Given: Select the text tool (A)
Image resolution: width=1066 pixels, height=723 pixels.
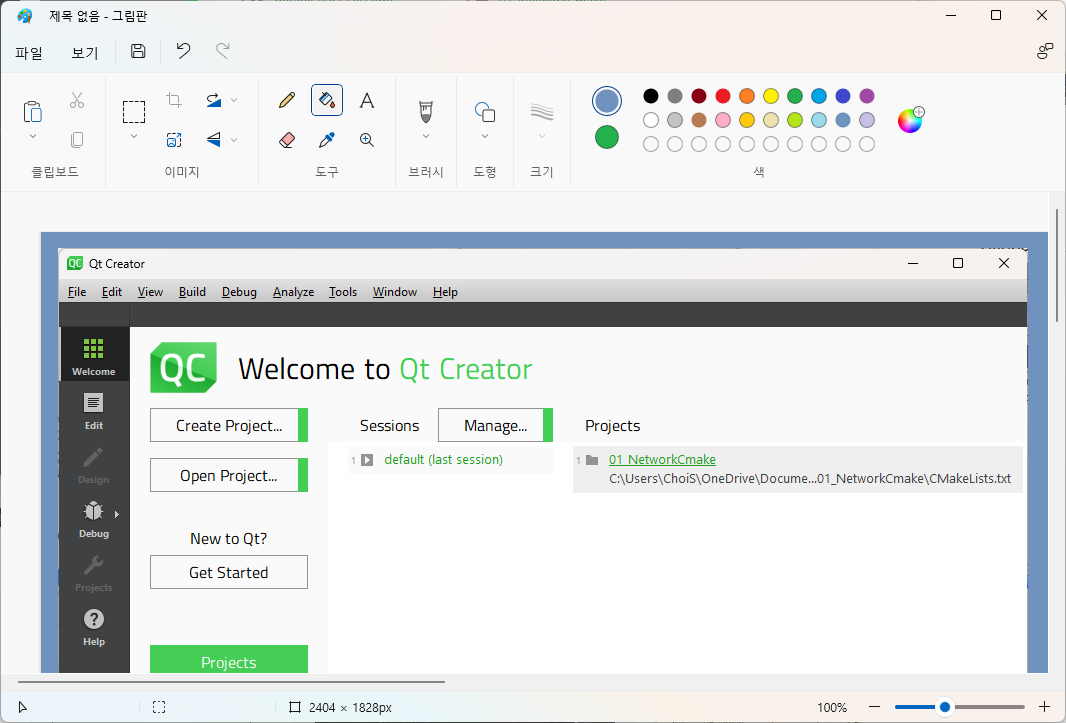Looking at the screenshot, I should (x=367, y=101).
